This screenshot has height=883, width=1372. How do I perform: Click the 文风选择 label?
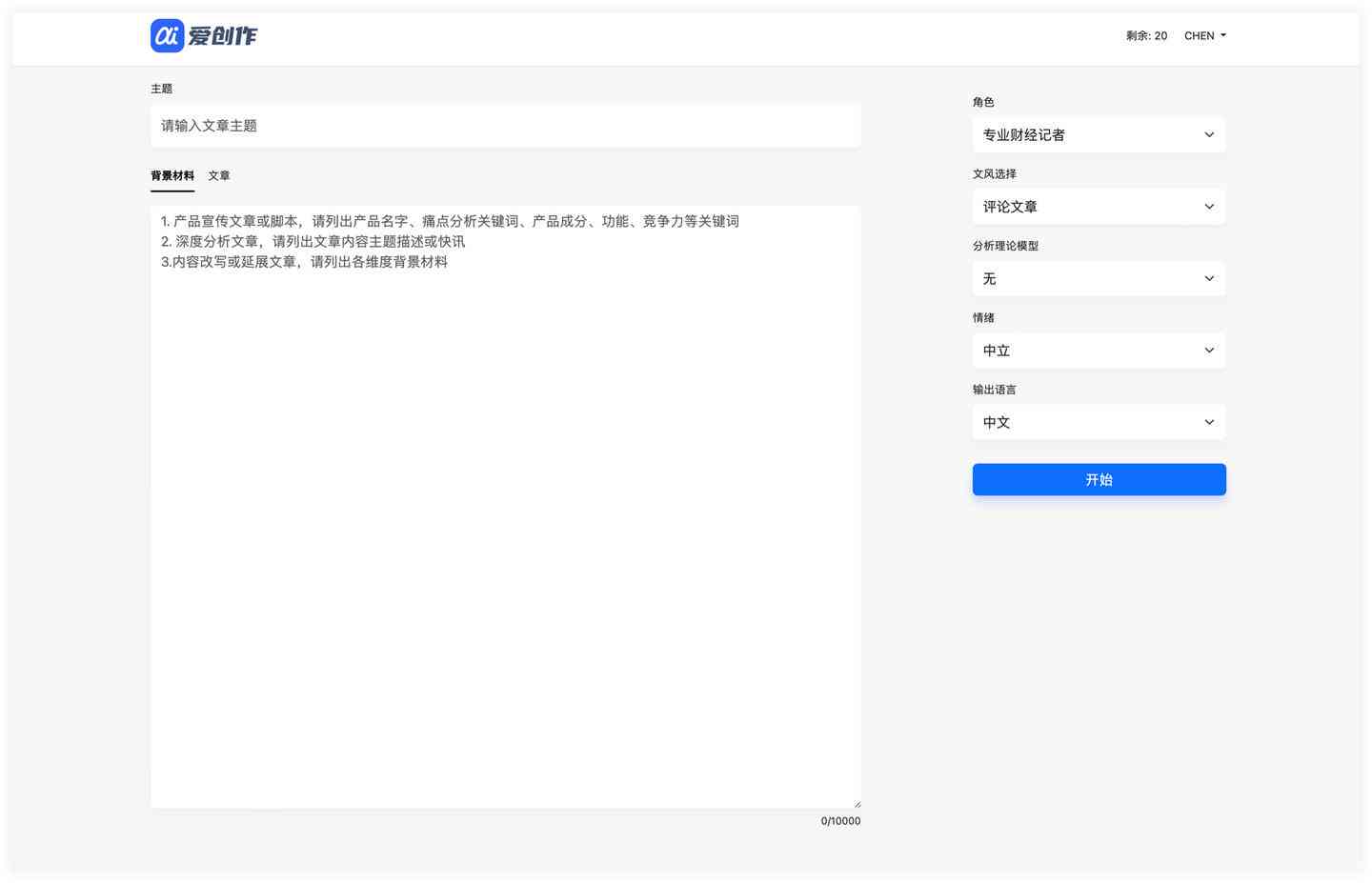pos(995,174)
